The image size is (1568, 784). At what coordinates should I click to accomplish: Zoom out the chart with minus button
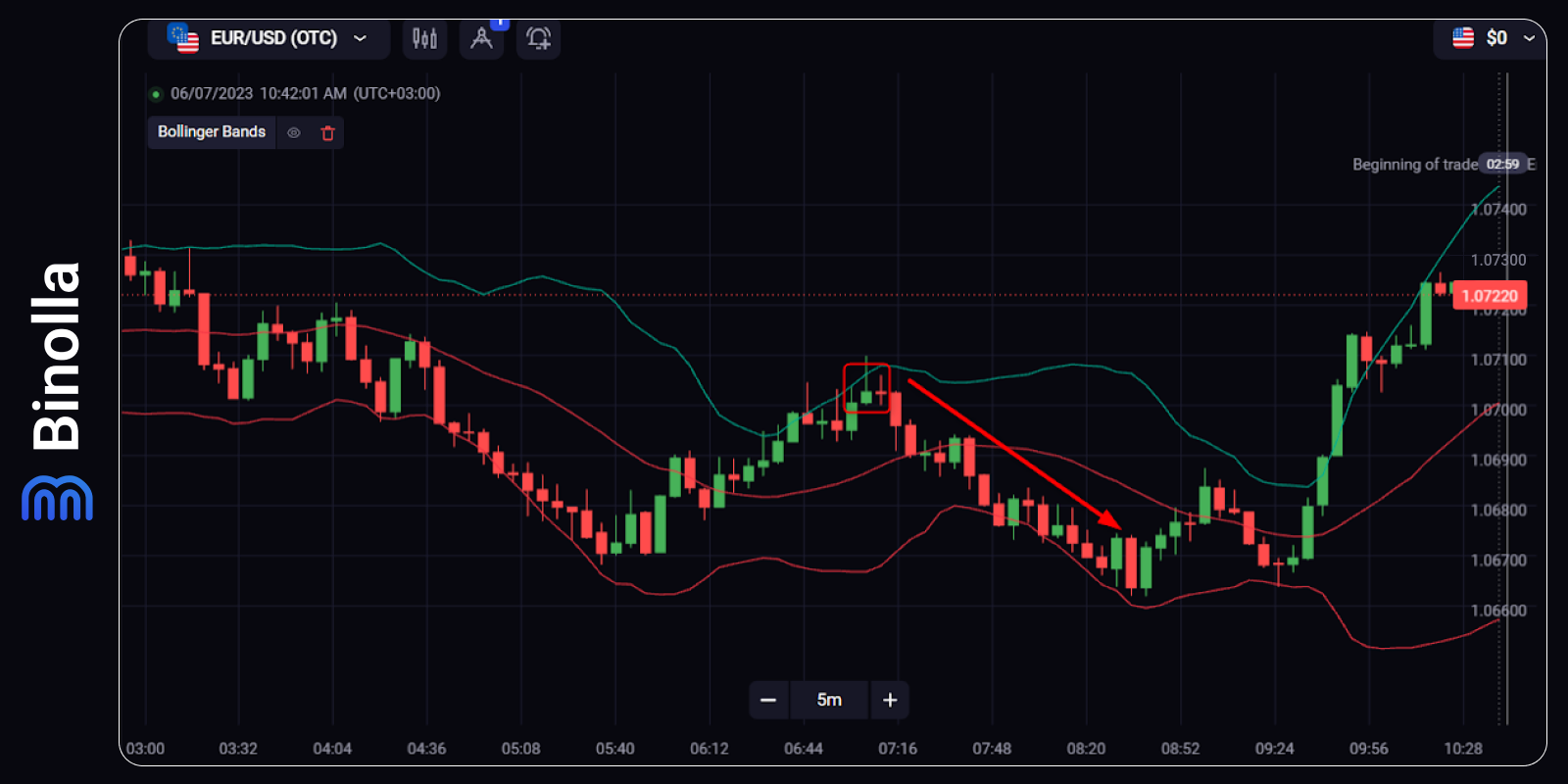click(x=768, y=700)
